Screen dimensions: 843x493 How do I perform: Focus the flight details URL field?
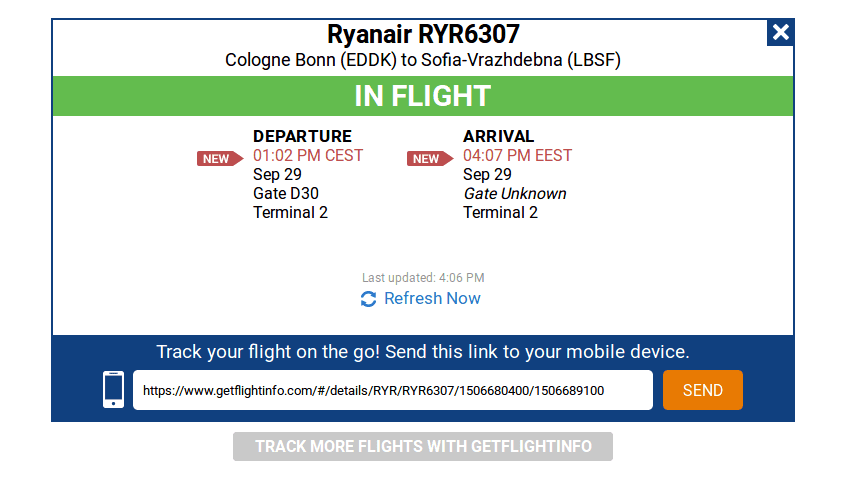pos(392,390)
